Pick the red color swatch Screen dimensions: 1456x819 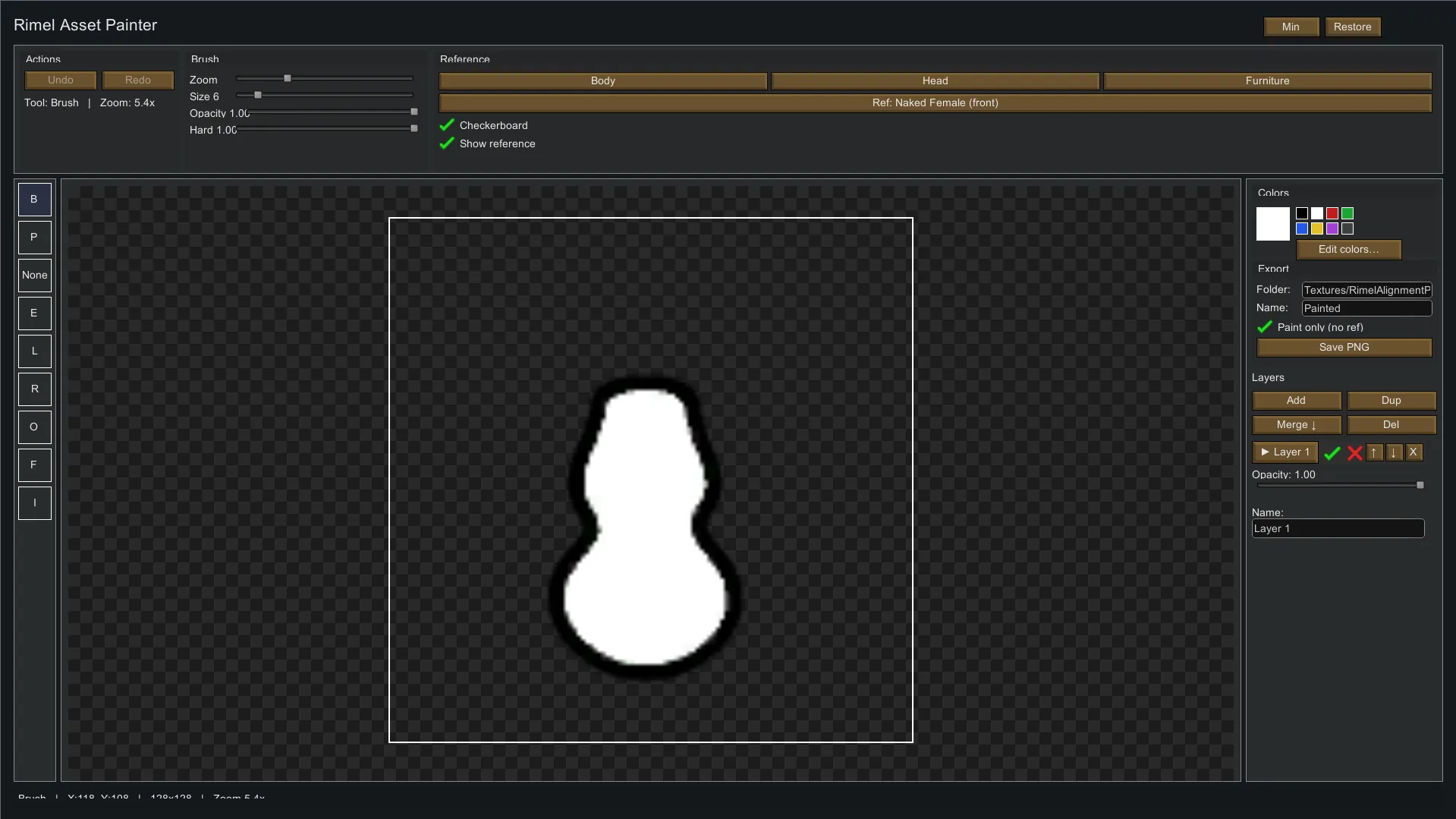tap(1332, 213)
